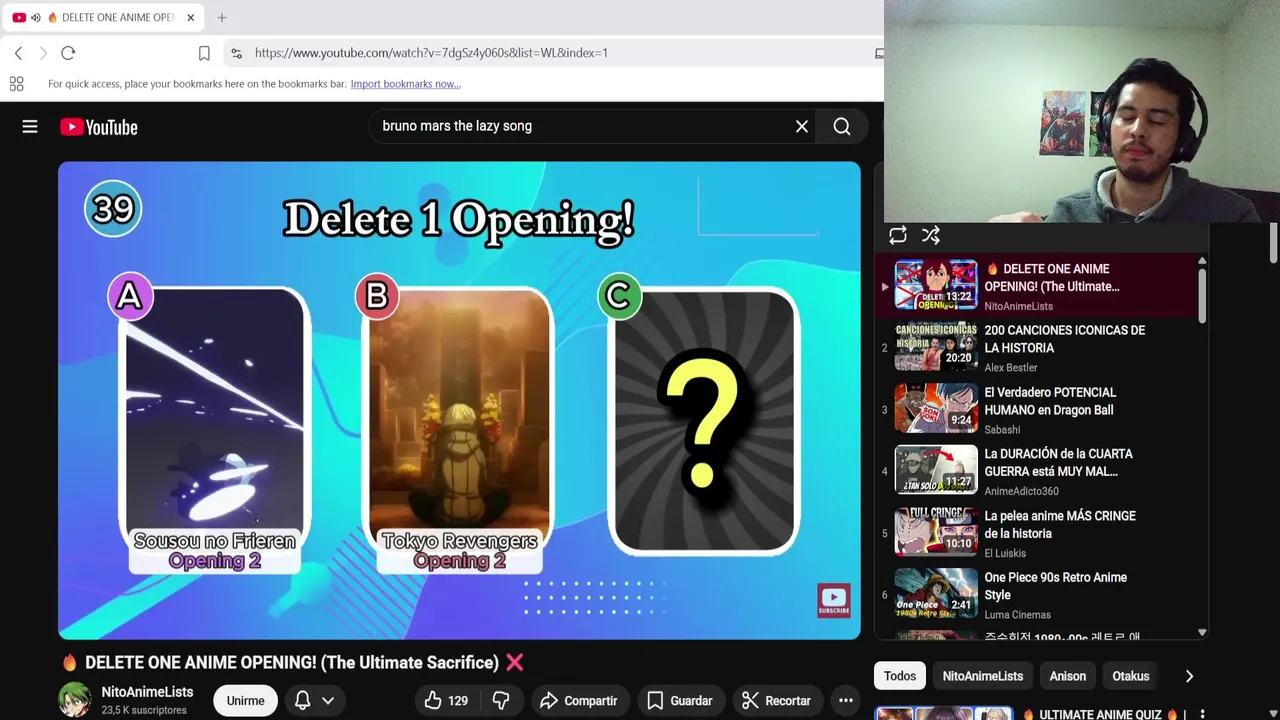Open NitoAnimeLists channel avatar
The image size is (1280, 720).
point(75,700)
